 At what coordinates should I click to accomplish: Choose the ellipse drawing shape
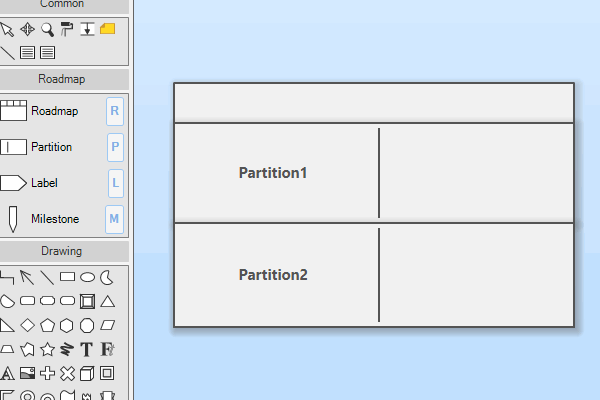[x=87, y=277]
